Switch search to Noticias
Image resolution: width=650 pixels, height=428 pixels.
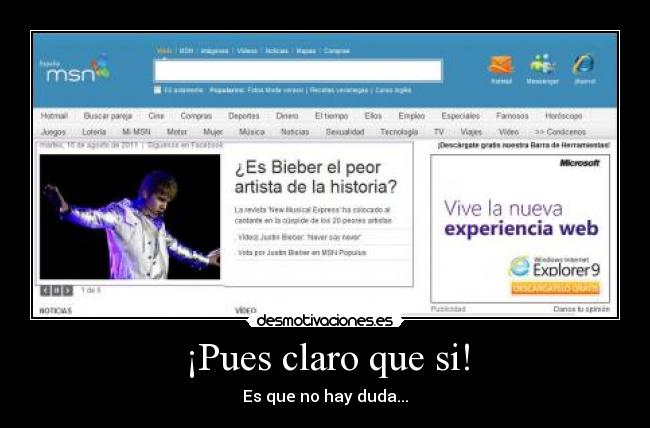tap(276, 51)
